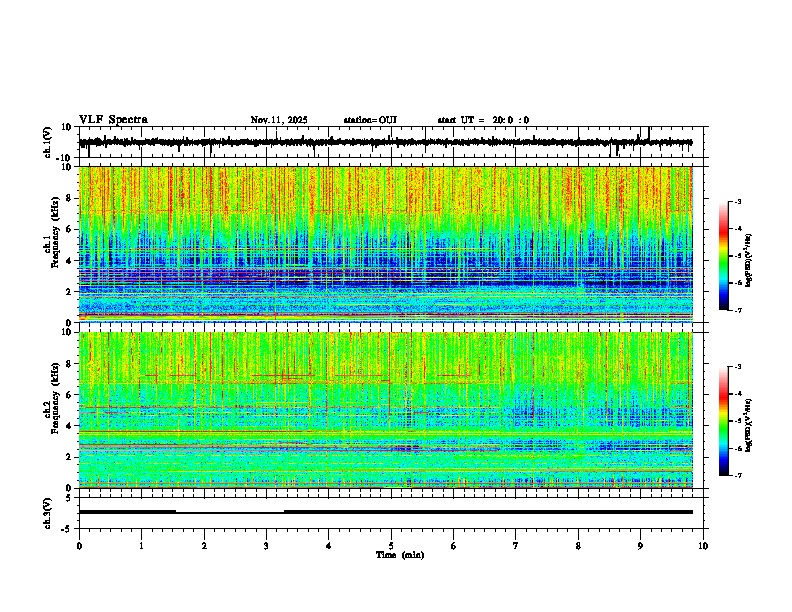Click the time axis tick label '3'
The image size is (792, 612).
tap(266, 546)
